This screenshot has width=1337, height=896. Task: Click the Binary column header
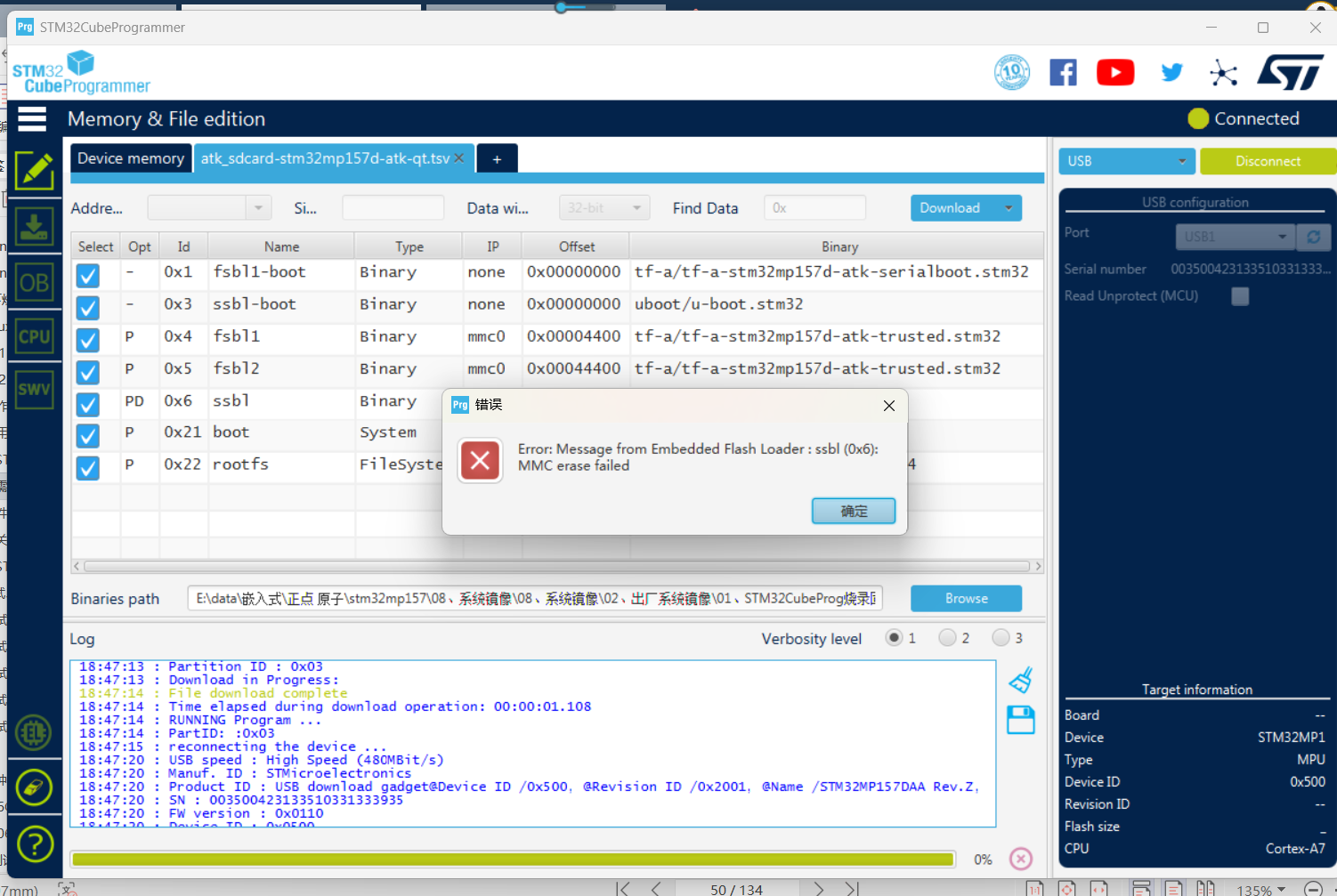click(839, 246)
